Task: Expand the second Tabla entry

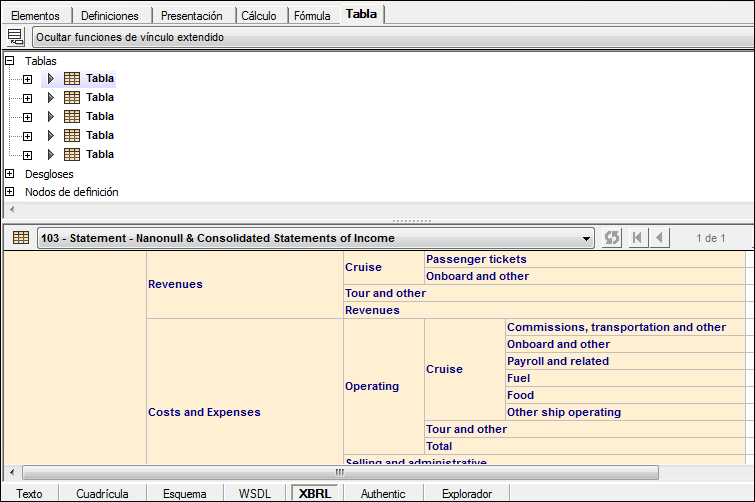Action: (x=27, y=98)
